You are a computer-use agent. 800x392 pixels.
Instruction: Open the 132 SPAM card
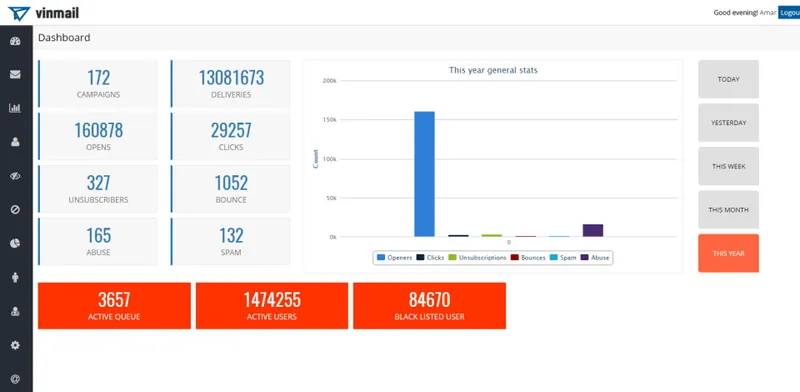coord(231,241)
